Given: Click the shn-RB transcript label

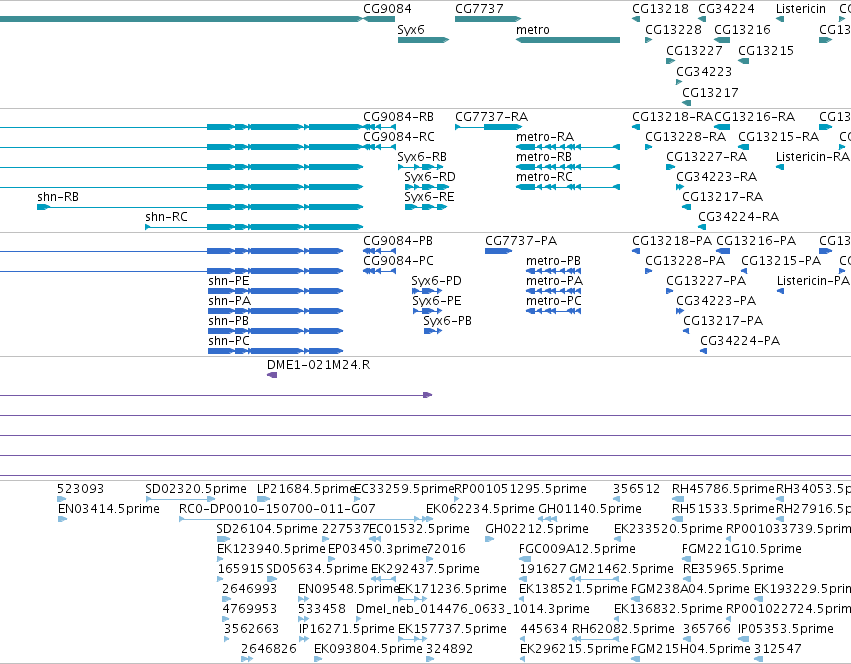Looking at the screenshot, I should (x=58, y=197).
